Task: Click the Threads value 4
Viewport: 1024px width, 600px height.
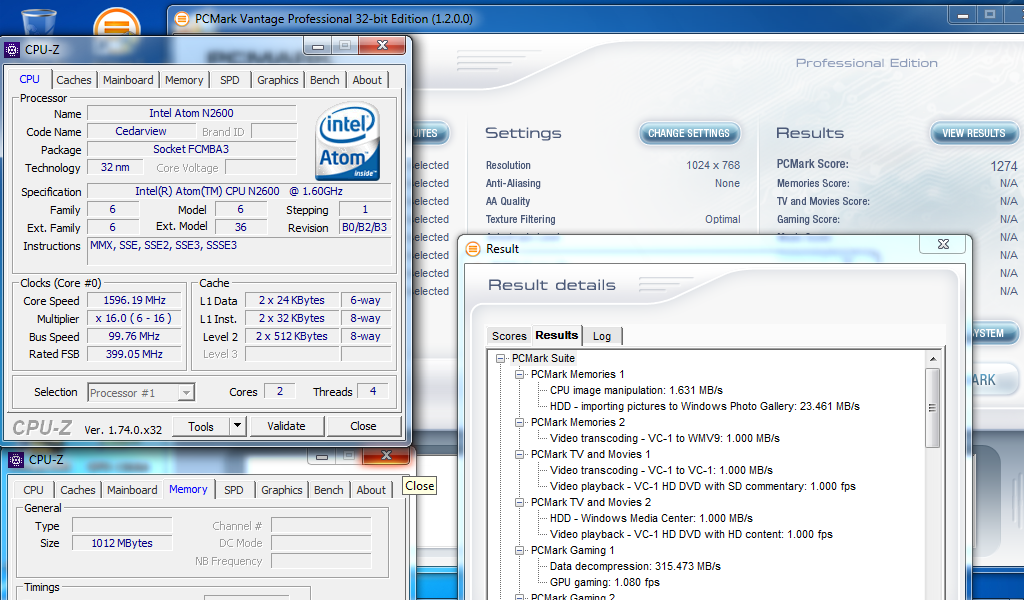Action: [372, 391]
